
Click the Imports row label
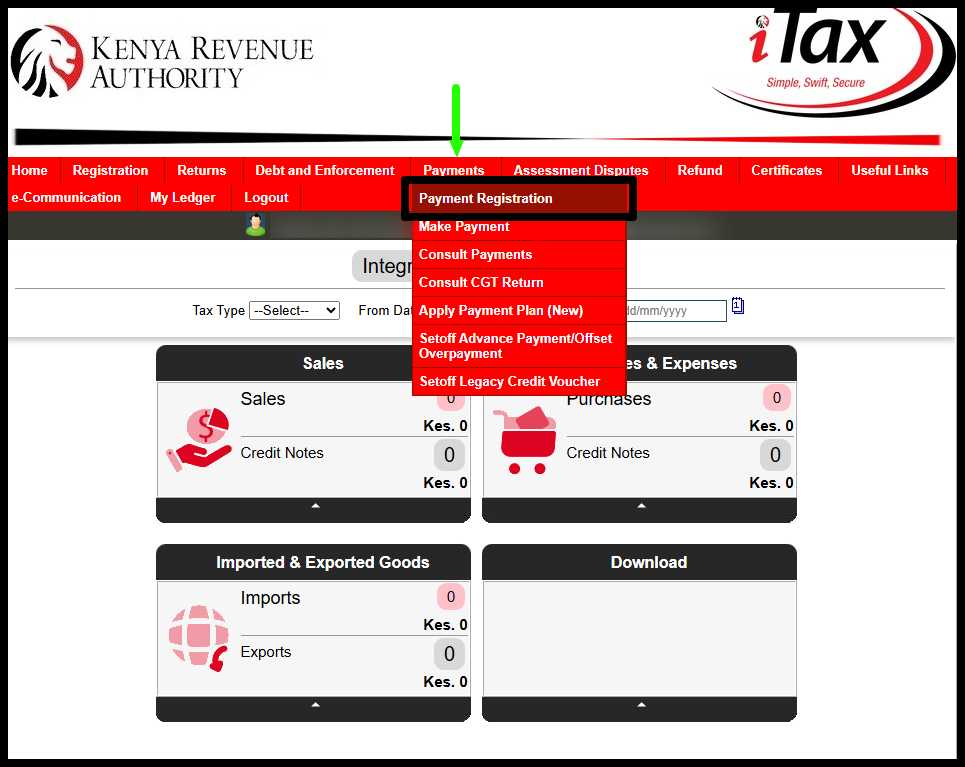tap(270, 598)
